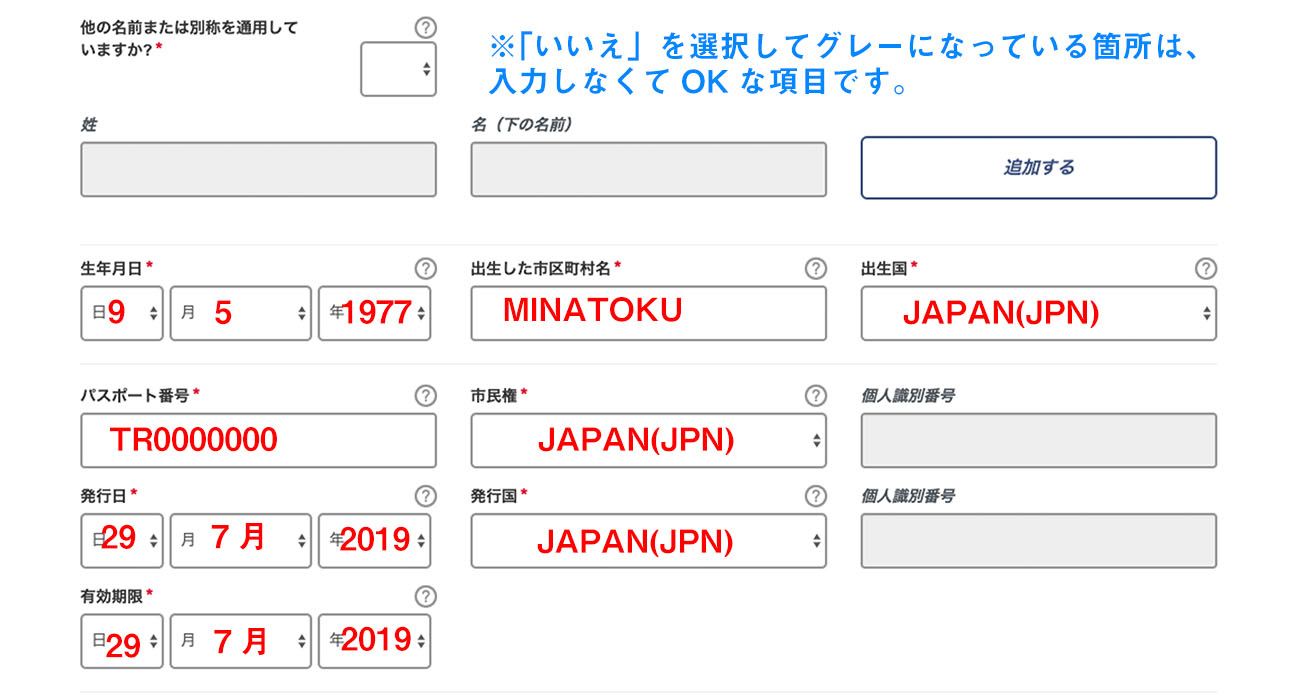Viewport: 1300px width, 700px height.
Task: Open the 有効期限 expiry month dropdown
Action: tap(240, 641)
